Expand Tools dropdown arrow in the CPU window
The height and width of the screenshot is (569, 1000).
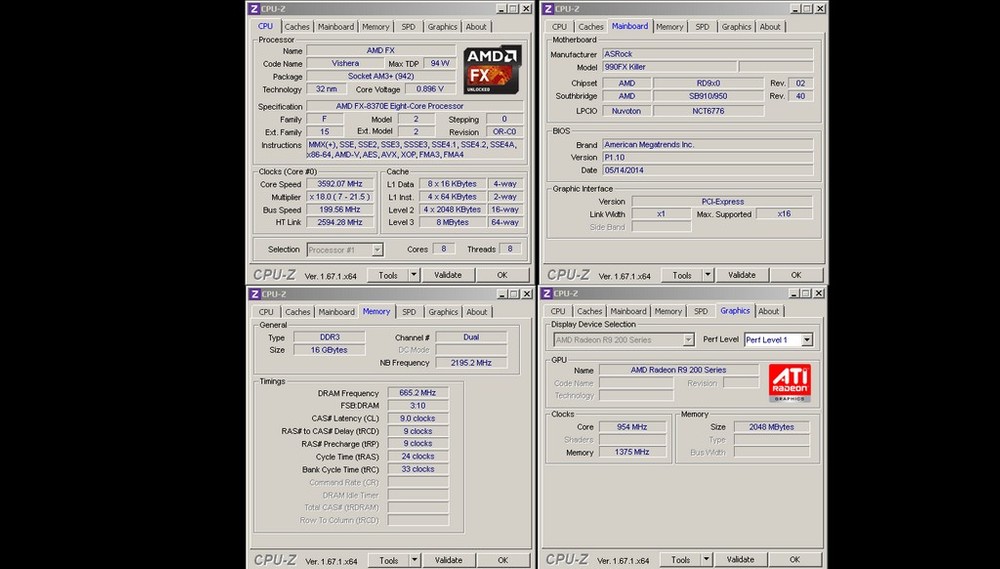pos(414,275)
